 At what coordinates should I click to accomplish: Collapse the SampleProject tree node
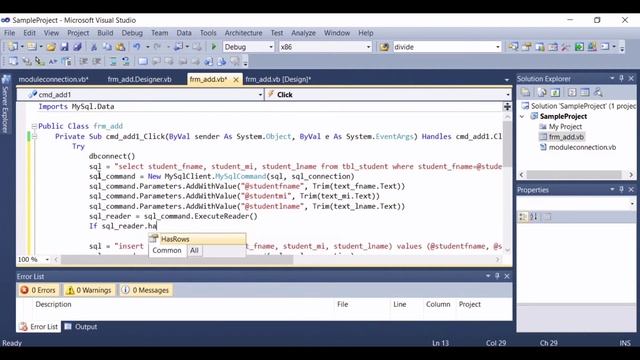coord(522,116)
